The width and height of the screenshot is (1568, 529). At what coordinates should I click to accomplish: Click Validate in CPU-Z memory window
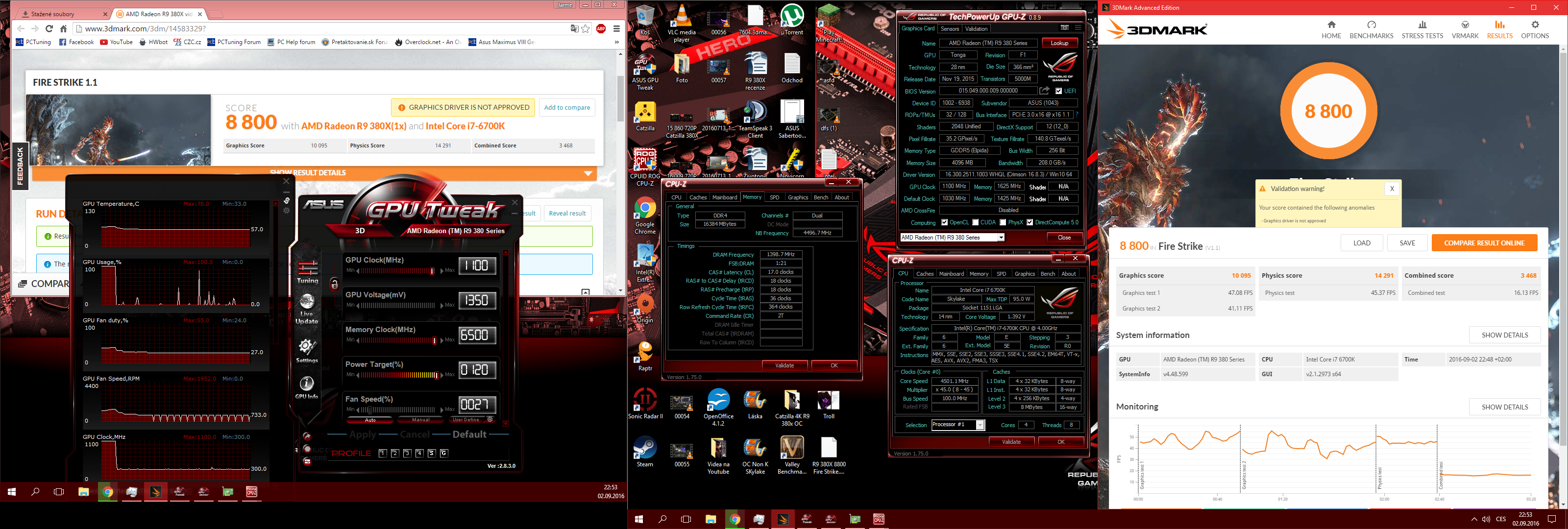(784, 365)
